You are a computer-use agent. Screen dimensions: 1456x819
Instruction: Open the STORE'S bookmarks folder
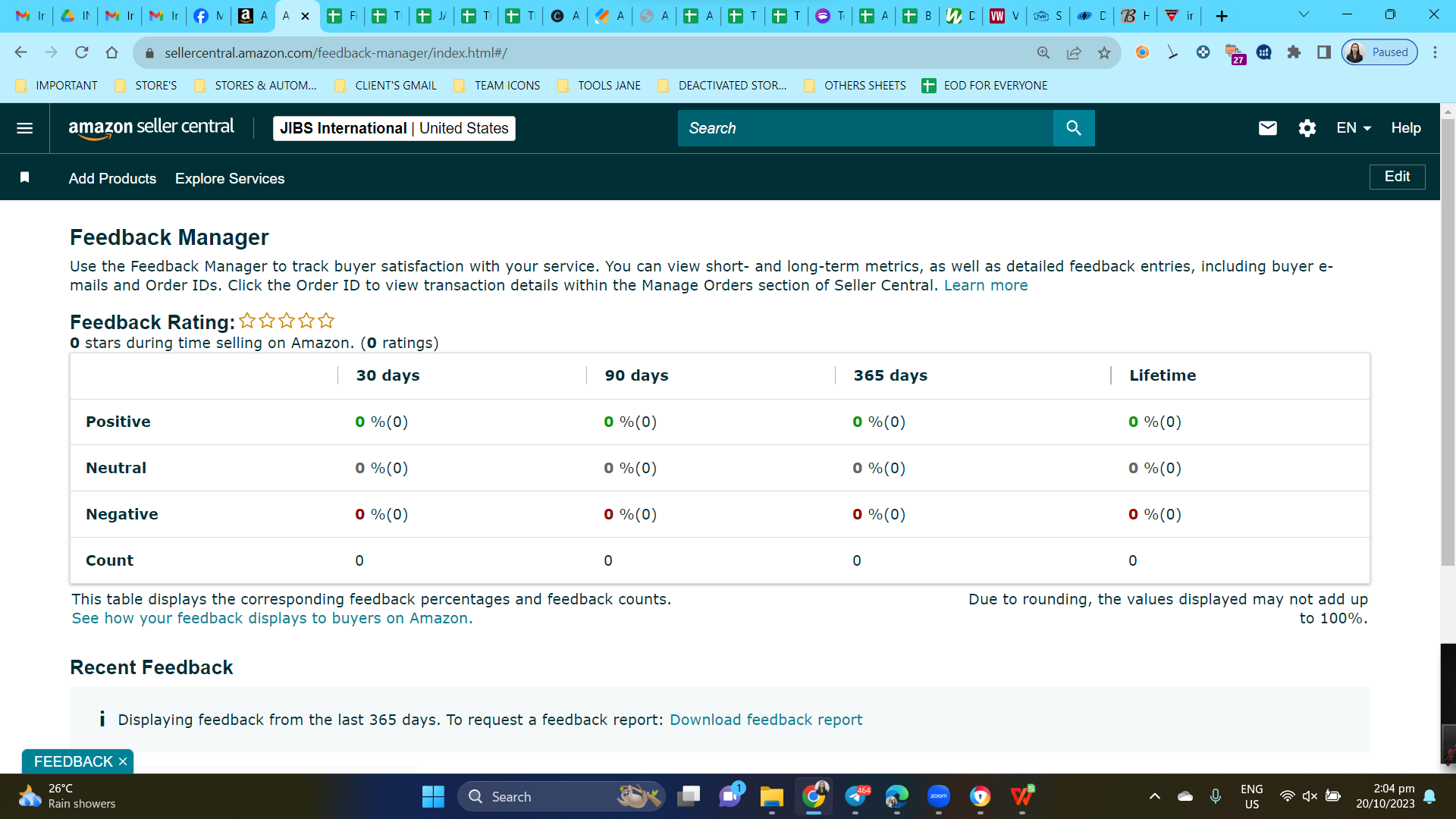pos(146,86)
